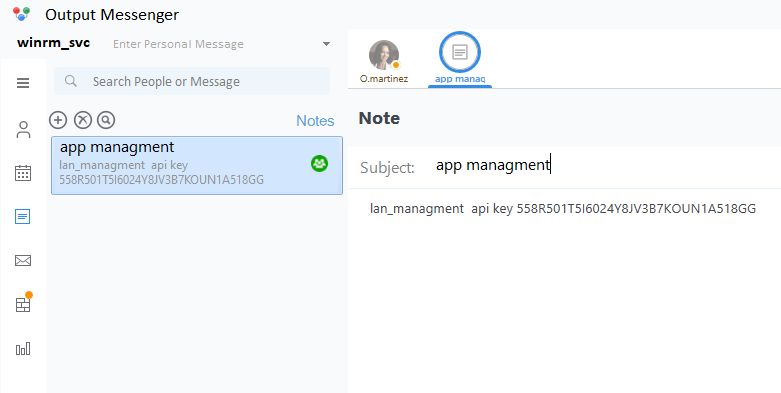Select the app managment note list item
Viewport: 781px width, 393px height.
tap(197, 165)
